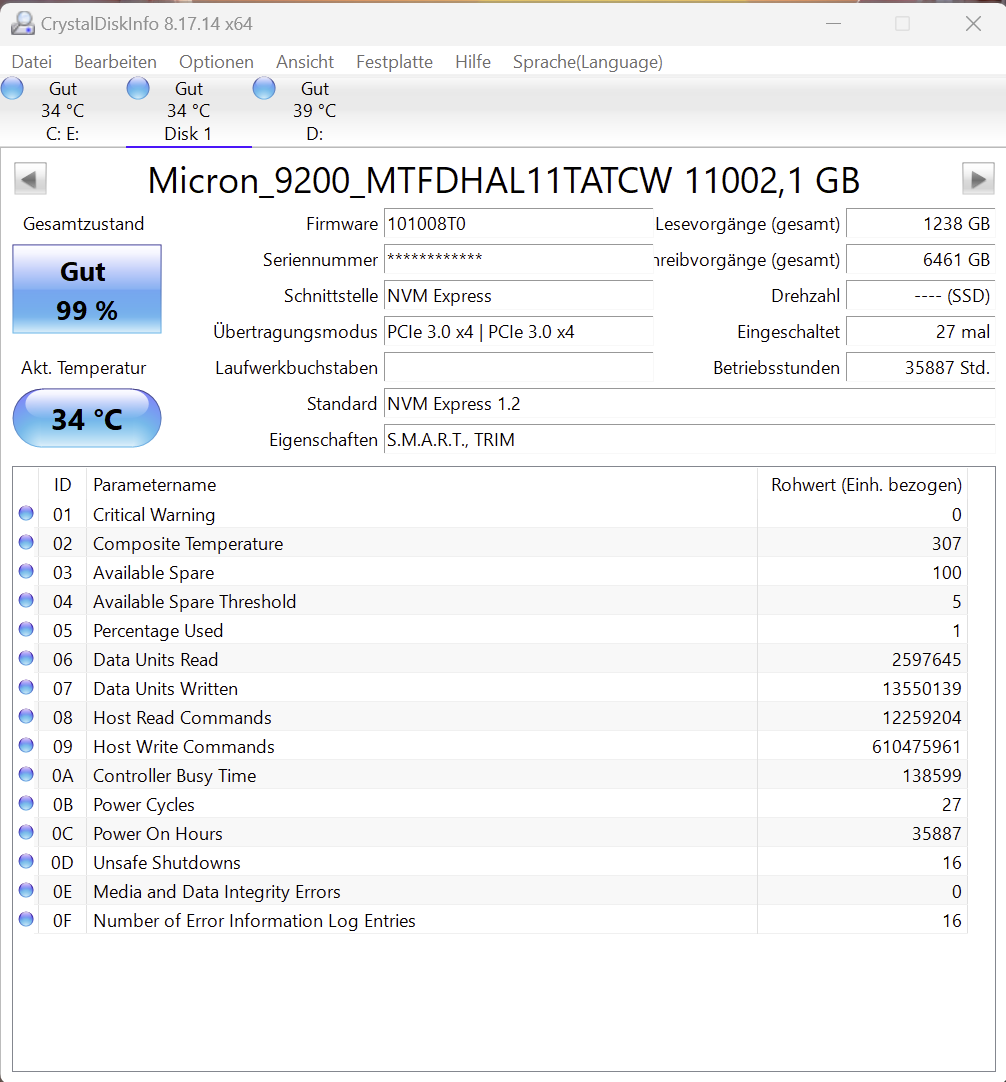Minimize the CrystalDiskInfo window
Image resolution: width=1006 pixels, height=1082 pixels.
tap(834, 23)
